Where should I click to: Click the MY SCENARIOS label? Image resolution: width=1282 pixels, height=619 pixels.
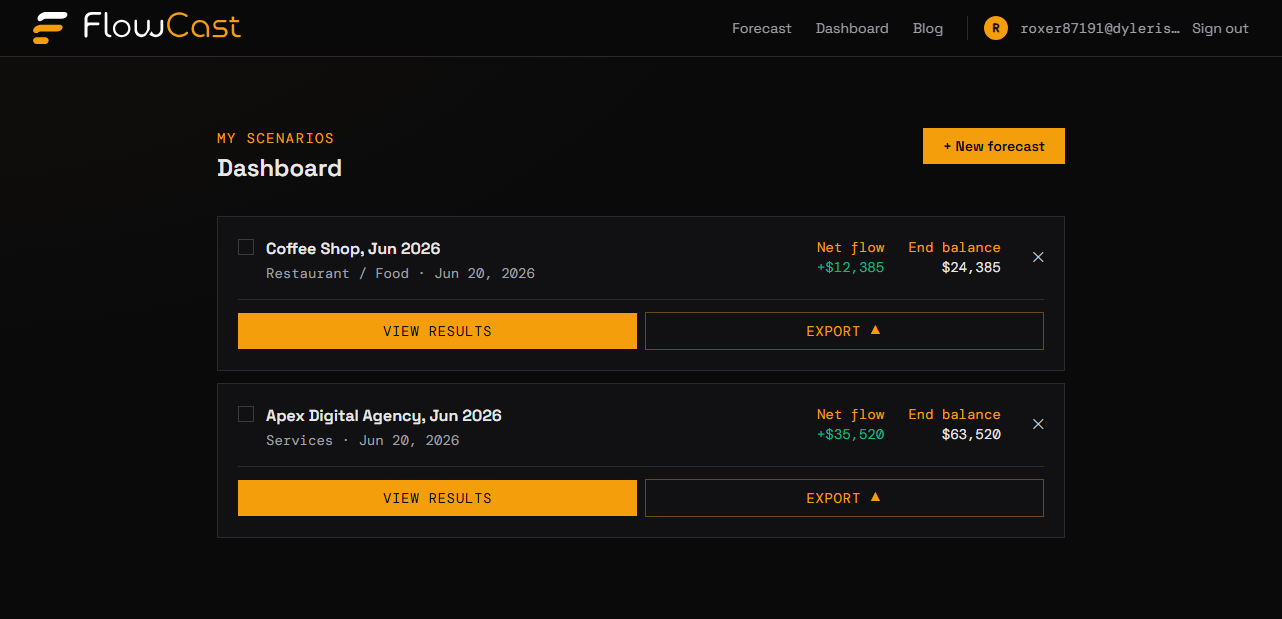click(x=276, y=138)
